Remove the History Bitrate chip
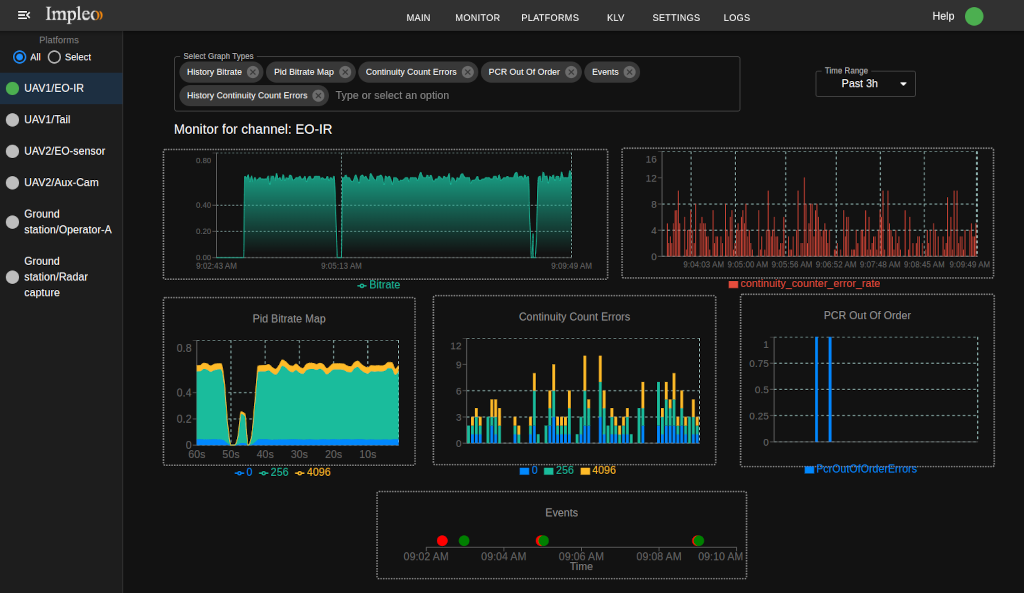 253,72
